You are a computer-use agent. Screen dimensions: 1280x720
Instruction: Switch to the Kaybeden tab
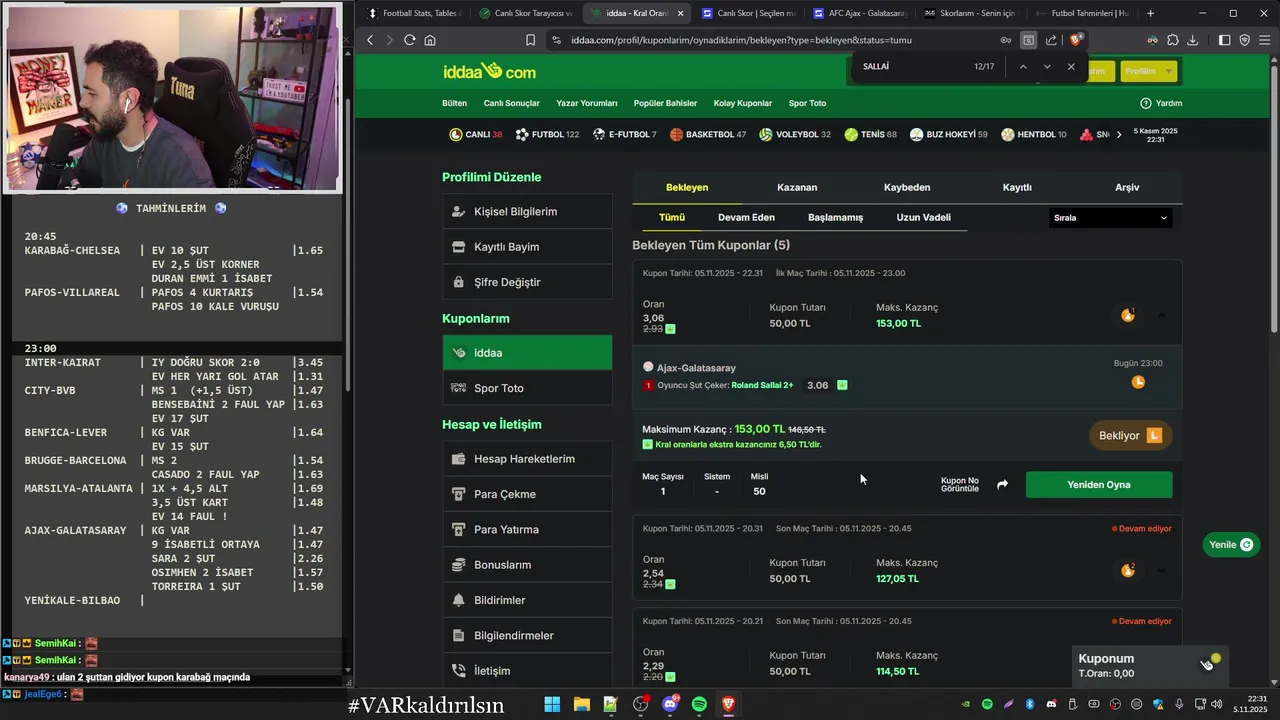[x=907, y=187]
